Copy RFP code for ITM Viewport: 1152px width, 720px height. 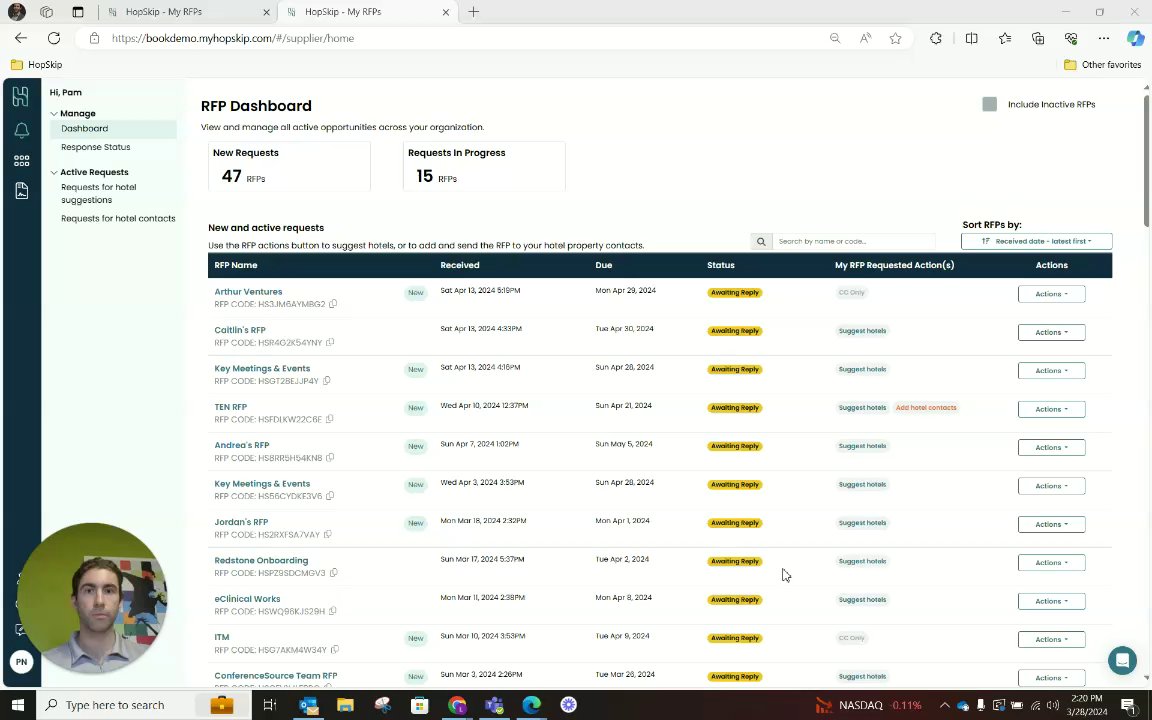coord(335,649)
